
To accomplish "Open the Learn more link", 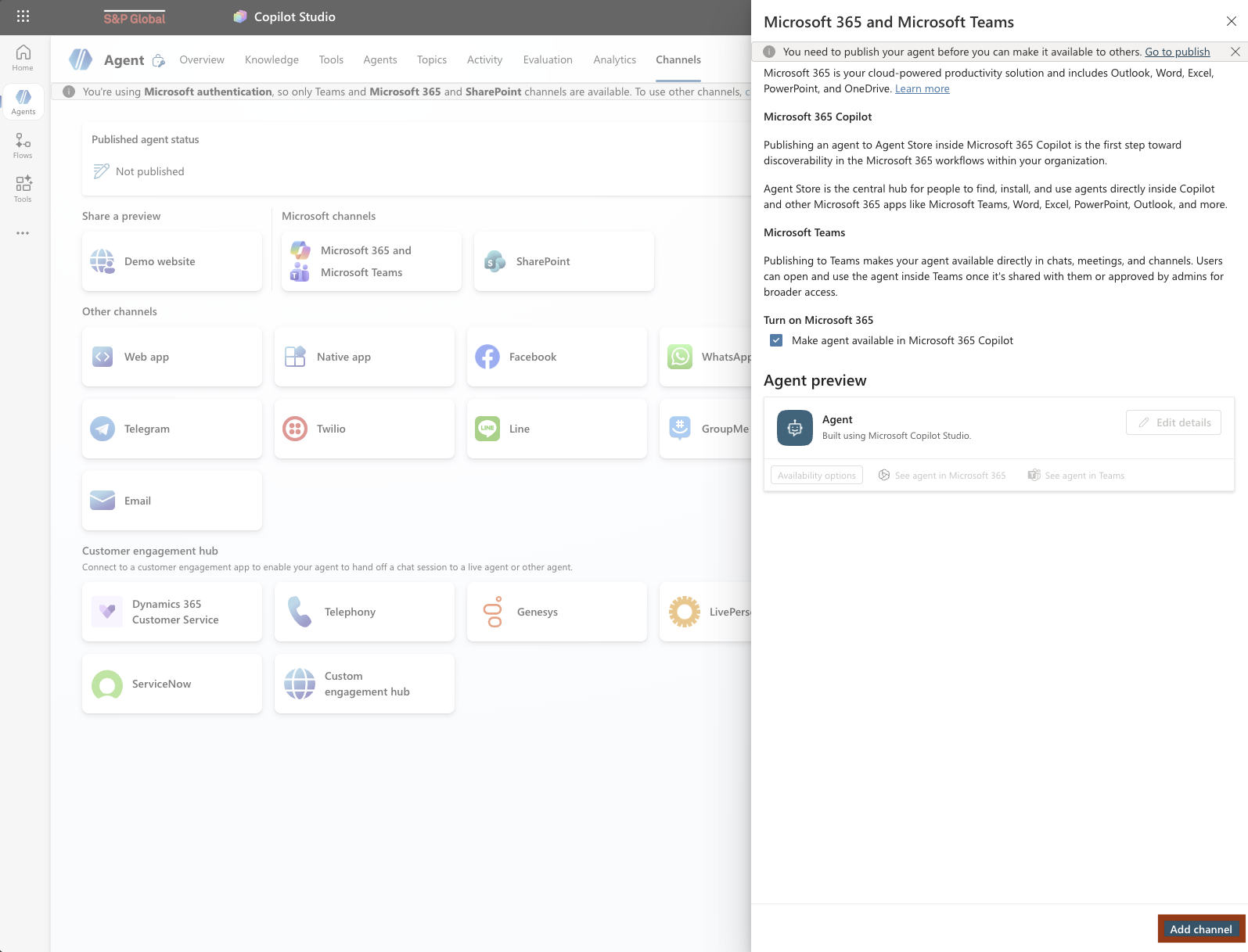I will (923, 88).
